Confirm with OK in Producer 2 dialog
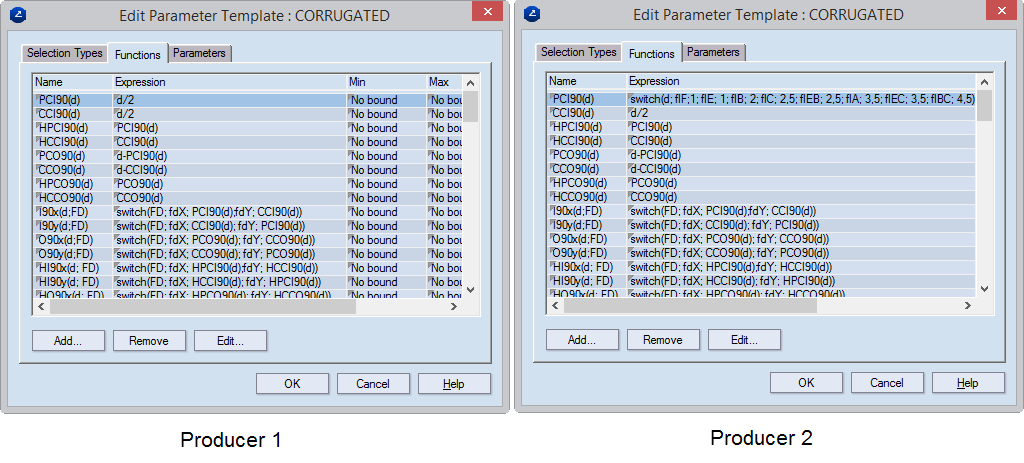 [806, 383]
